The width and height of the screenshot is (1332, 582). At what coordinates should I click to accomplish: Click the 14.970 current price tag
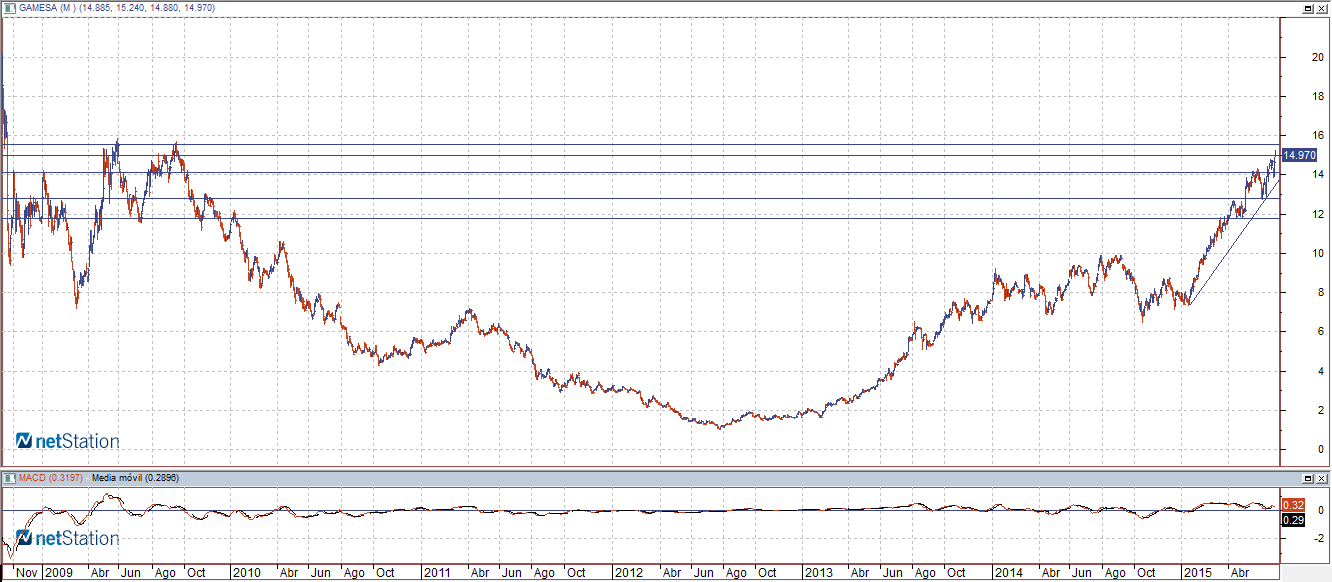point(1299,155)
